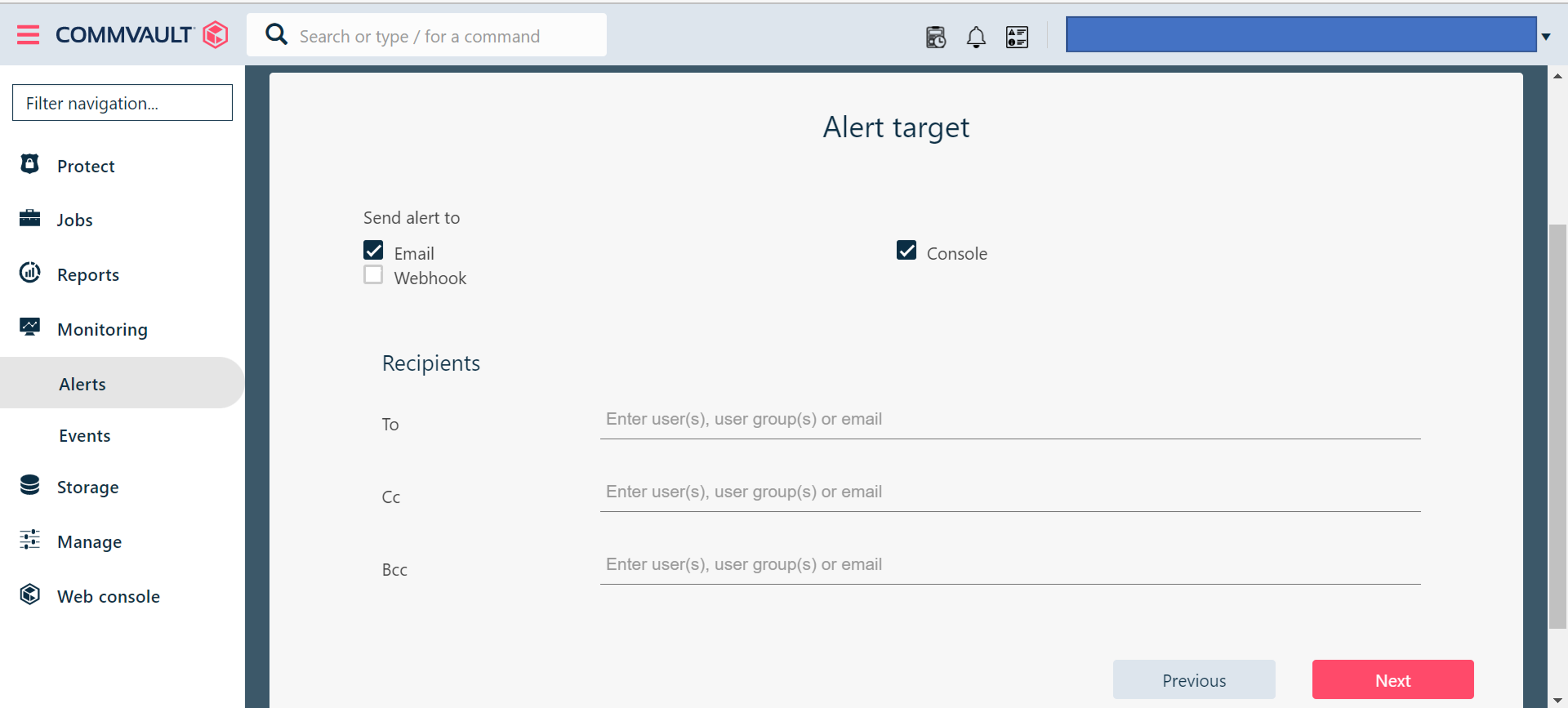Screen dimensions: 1568x708
Task: Uncheck the Console checkbox
Action: tap(906, 250)
